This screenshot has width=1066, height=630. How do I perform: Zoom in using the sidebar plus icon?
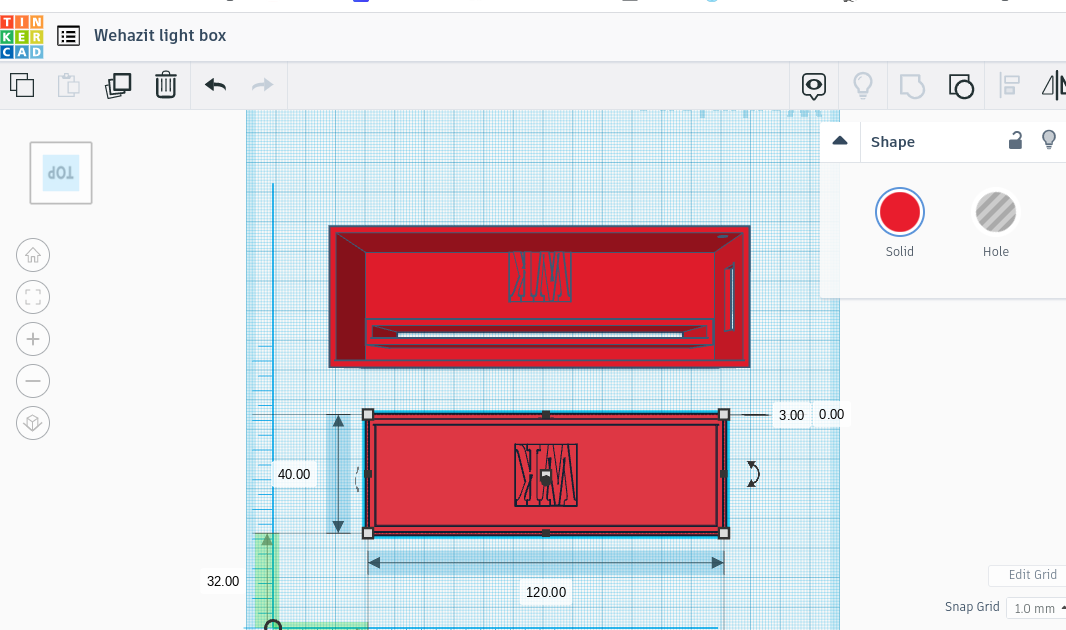click(33, 339)
